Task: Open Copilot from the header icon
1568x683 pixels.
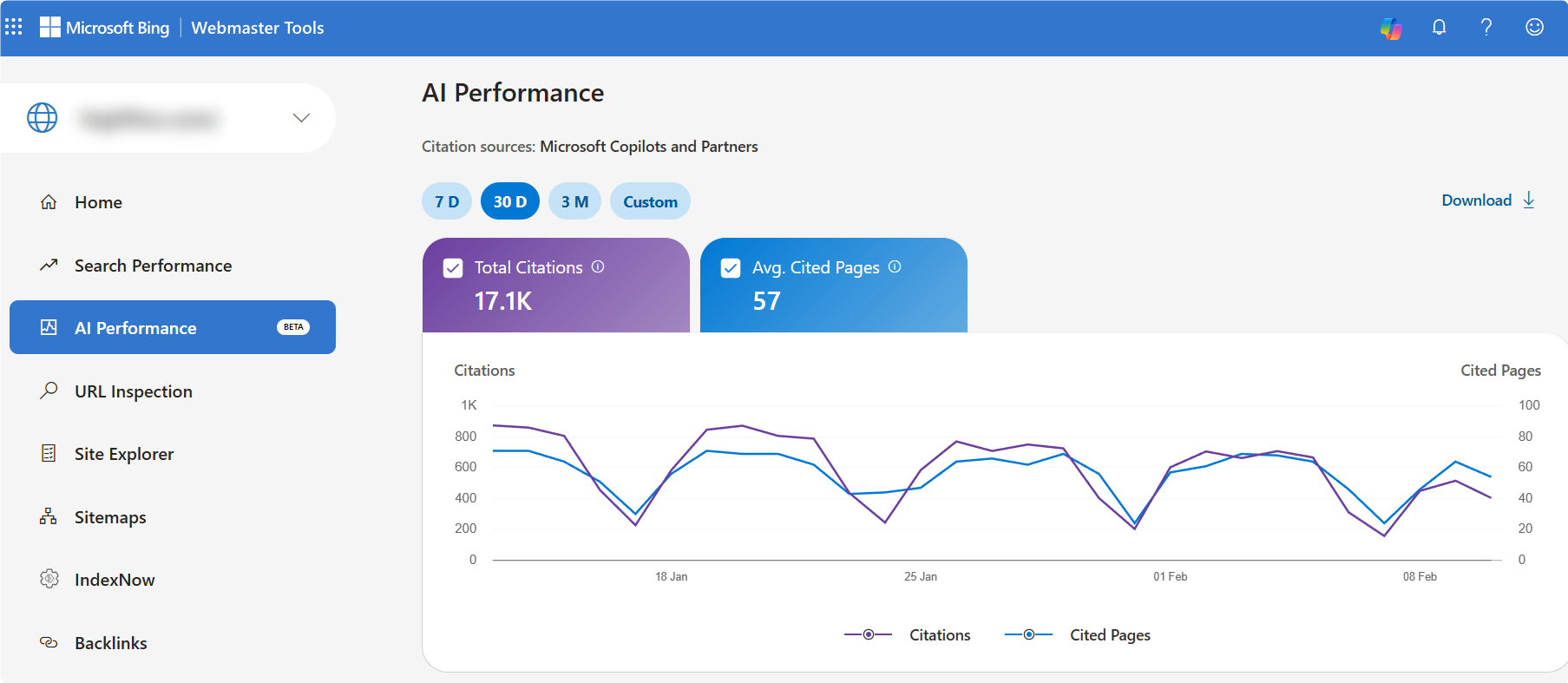Action: point(1391,28)
